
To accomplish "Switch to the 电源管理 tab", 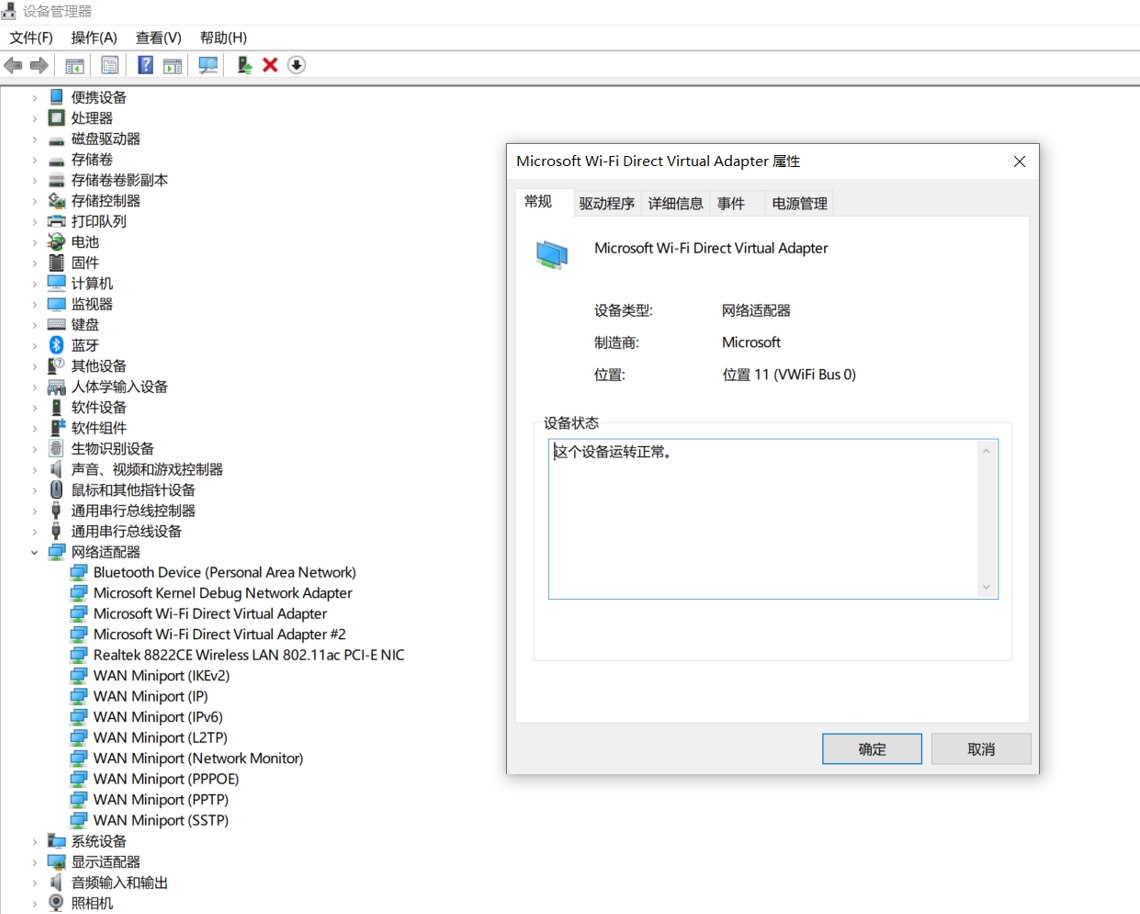I will (x=799, y=203).
